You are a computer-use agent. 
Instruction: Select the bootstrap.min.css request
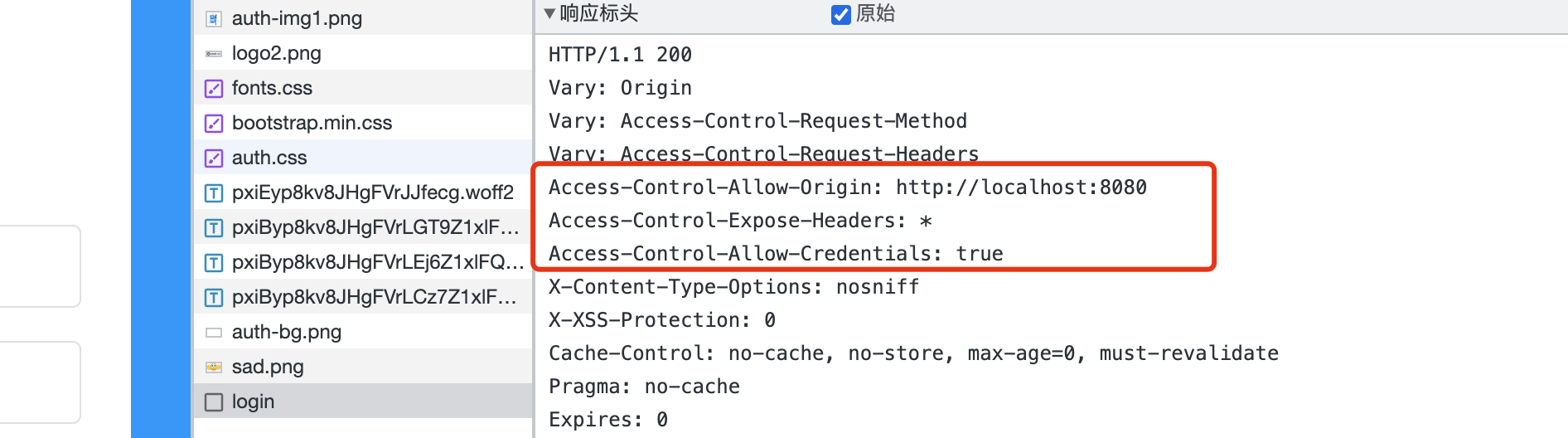coord(312,123)
